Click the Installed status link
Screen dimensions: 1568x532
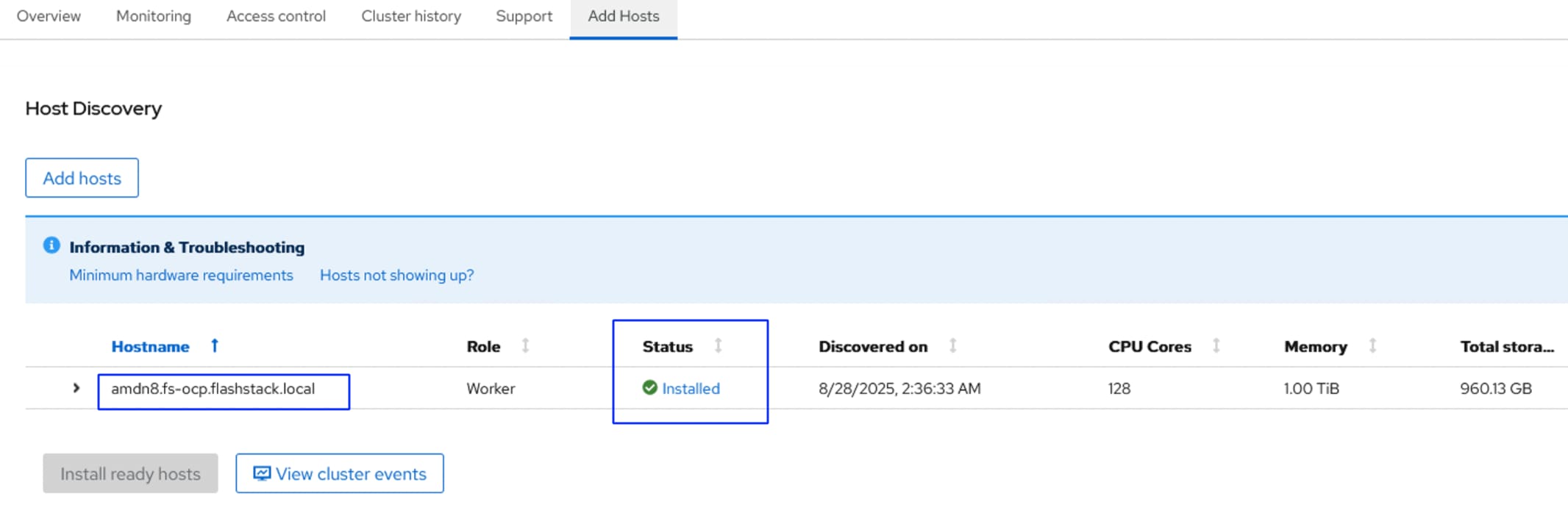click(x=691, y=389)
